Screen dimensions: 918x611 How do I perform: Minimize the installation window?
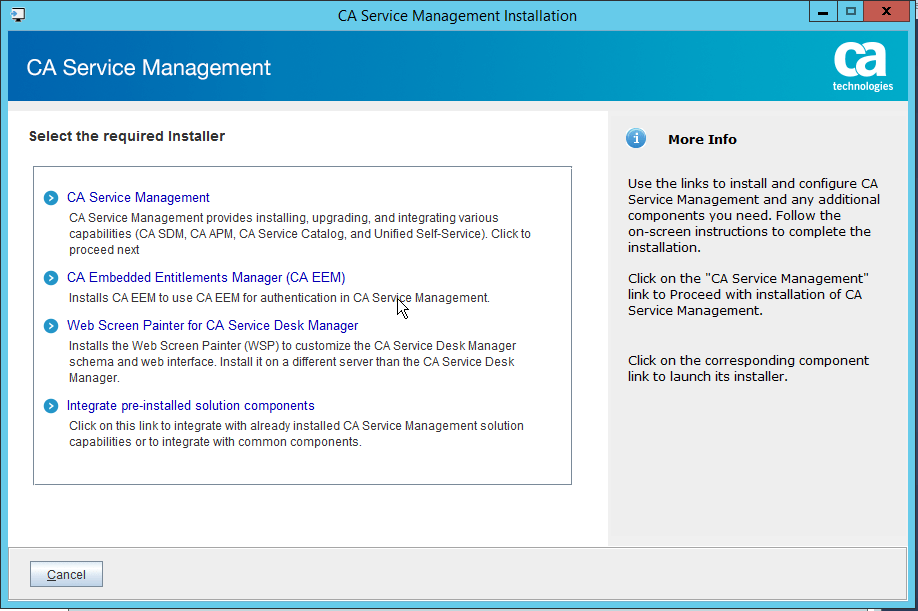point(823,12)
